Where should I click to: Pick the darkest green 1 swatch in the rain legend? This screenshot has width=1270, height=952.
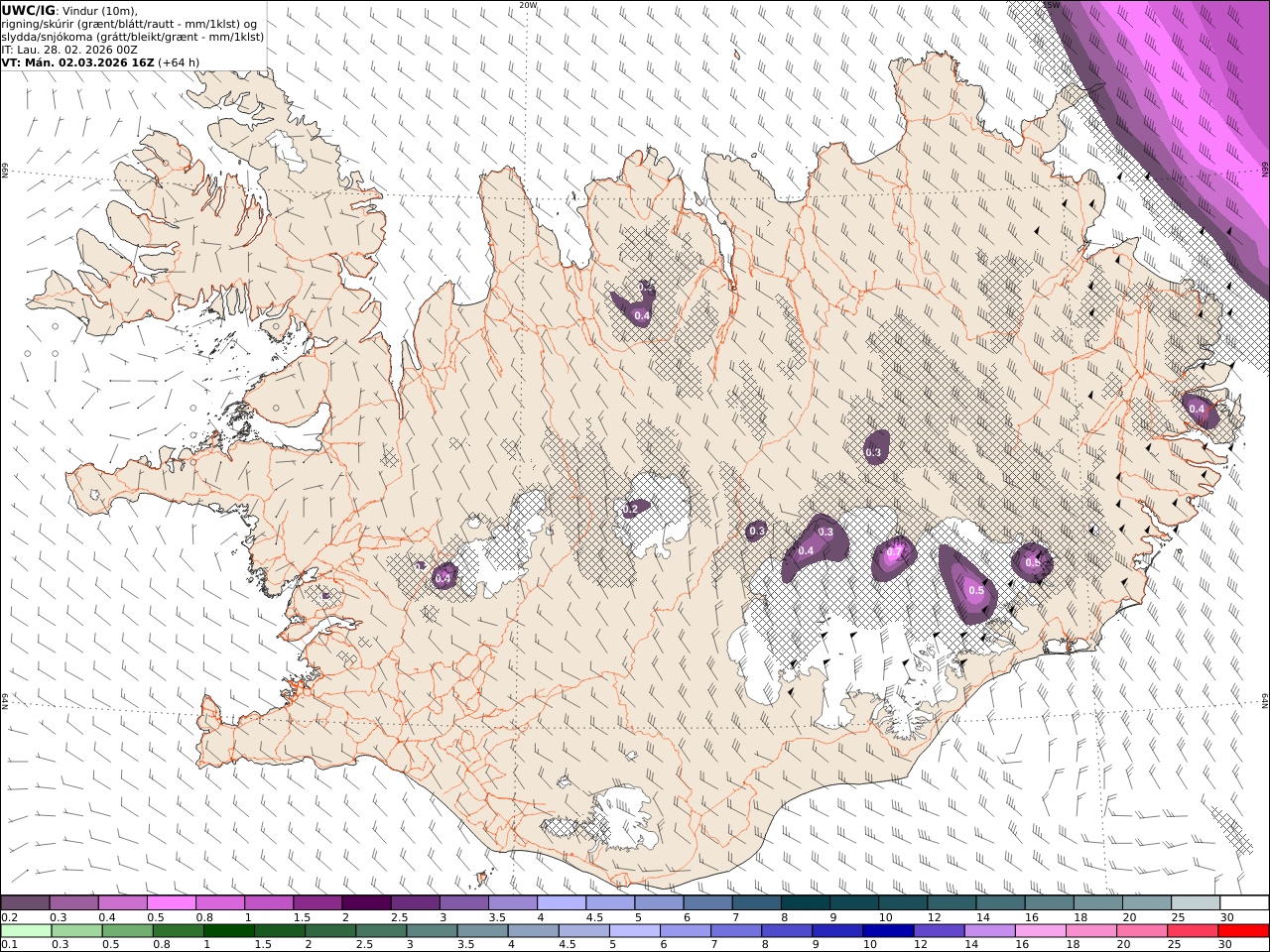point(228,931)
